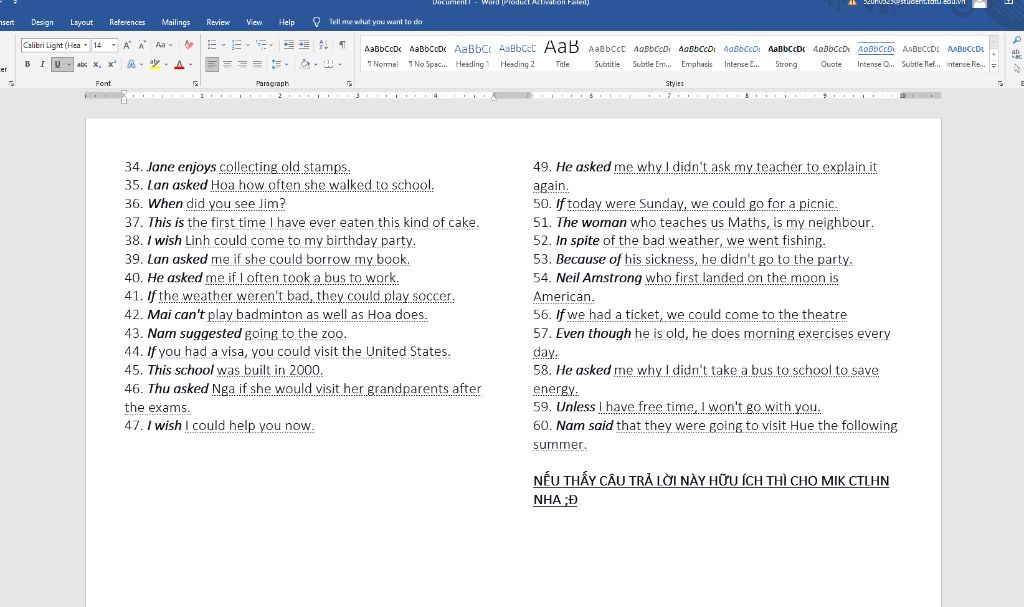1024x607 pixels.
Task: Toggle Align Left paragraph button
Action: click(212, 64)
